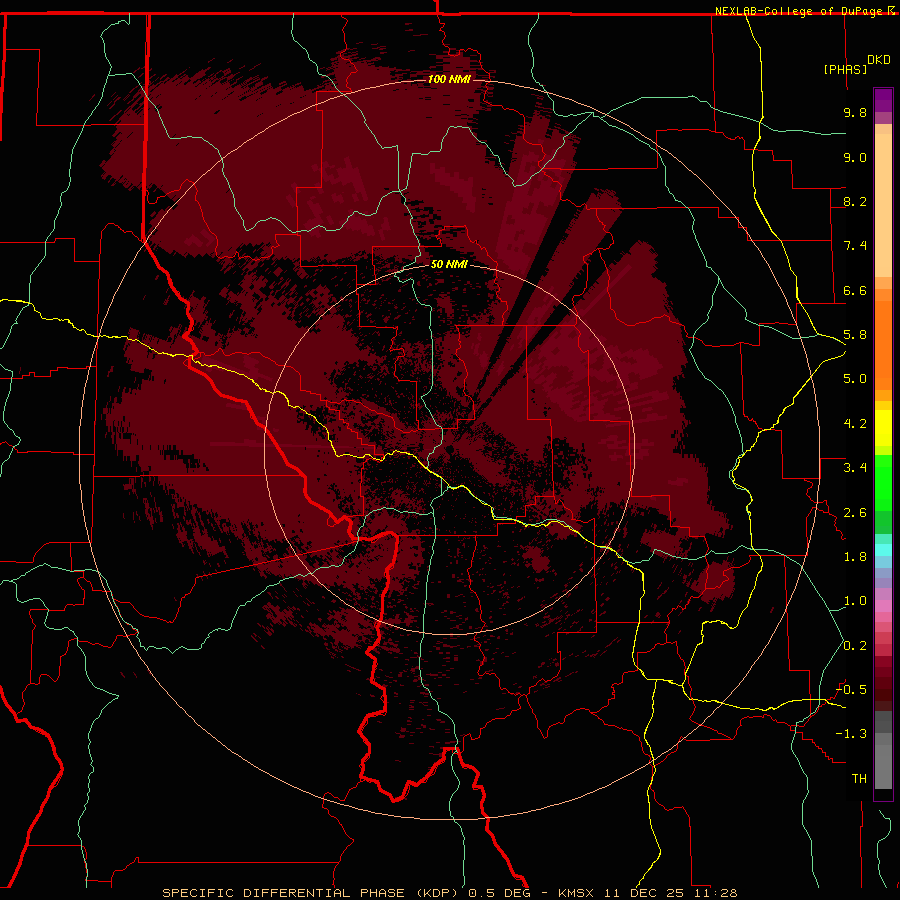Image resolution: width=900 pixels, height=900 pixels.
Task: Click the 5.0 scale value
Action: 855,379
